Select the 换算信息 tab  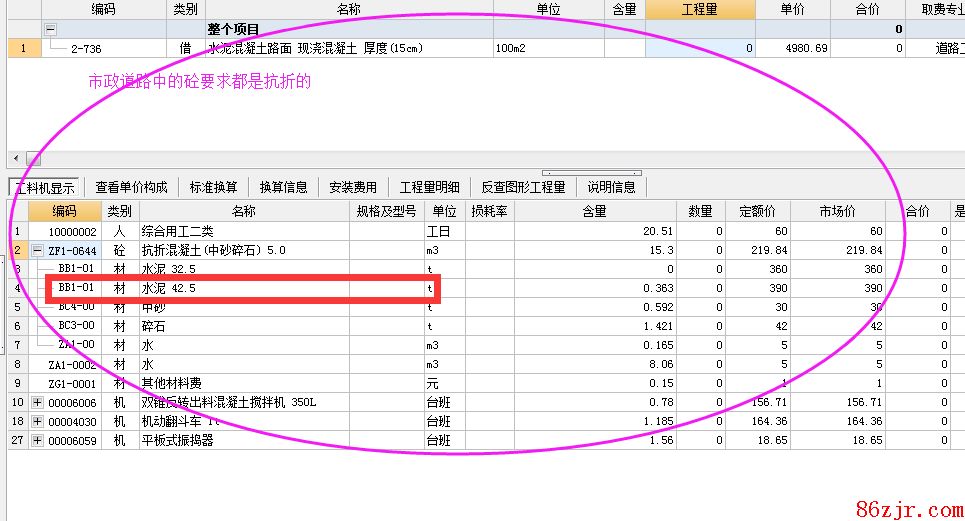(283, 187)
